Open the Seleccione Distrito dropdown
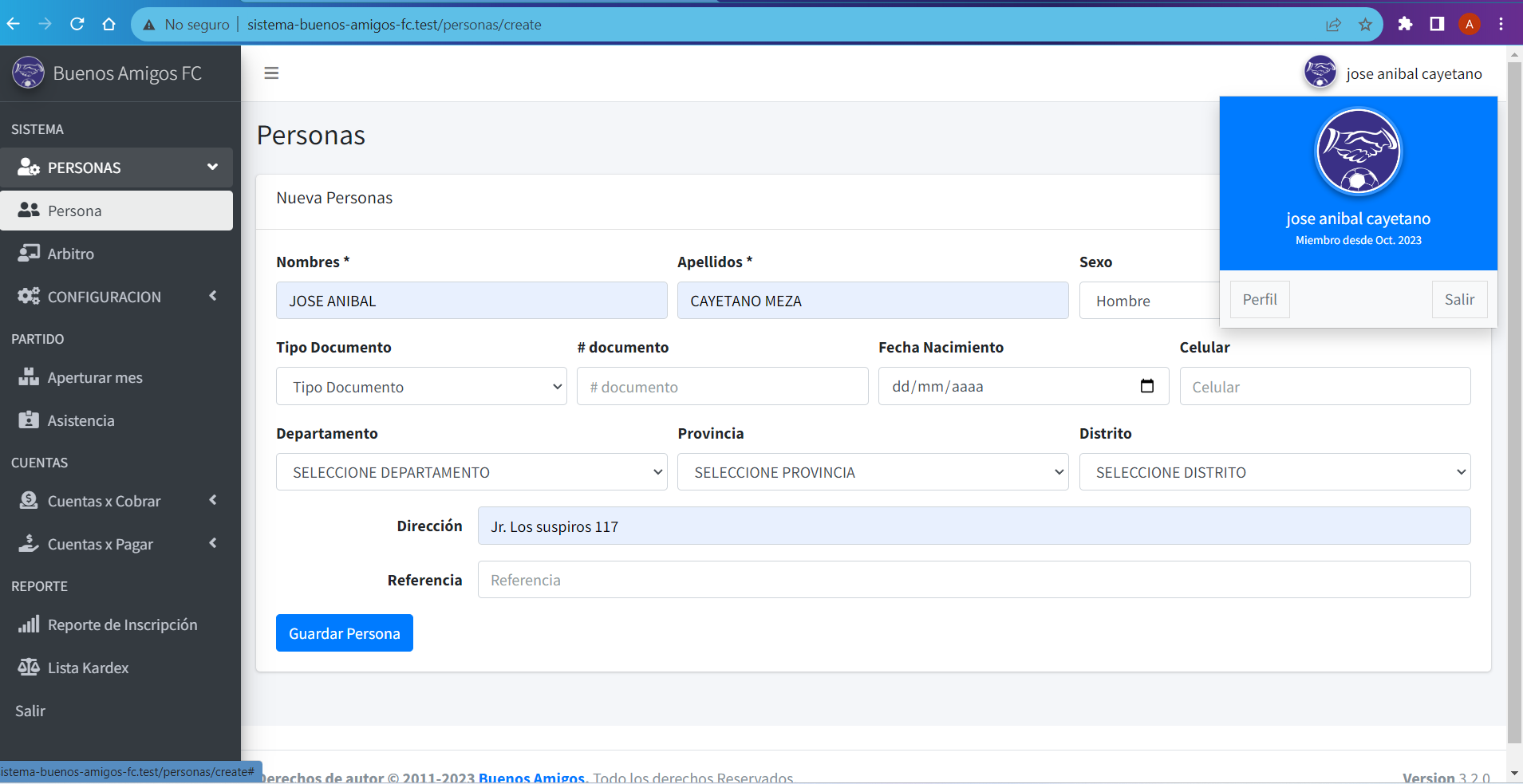 (x=1274, y=472)
